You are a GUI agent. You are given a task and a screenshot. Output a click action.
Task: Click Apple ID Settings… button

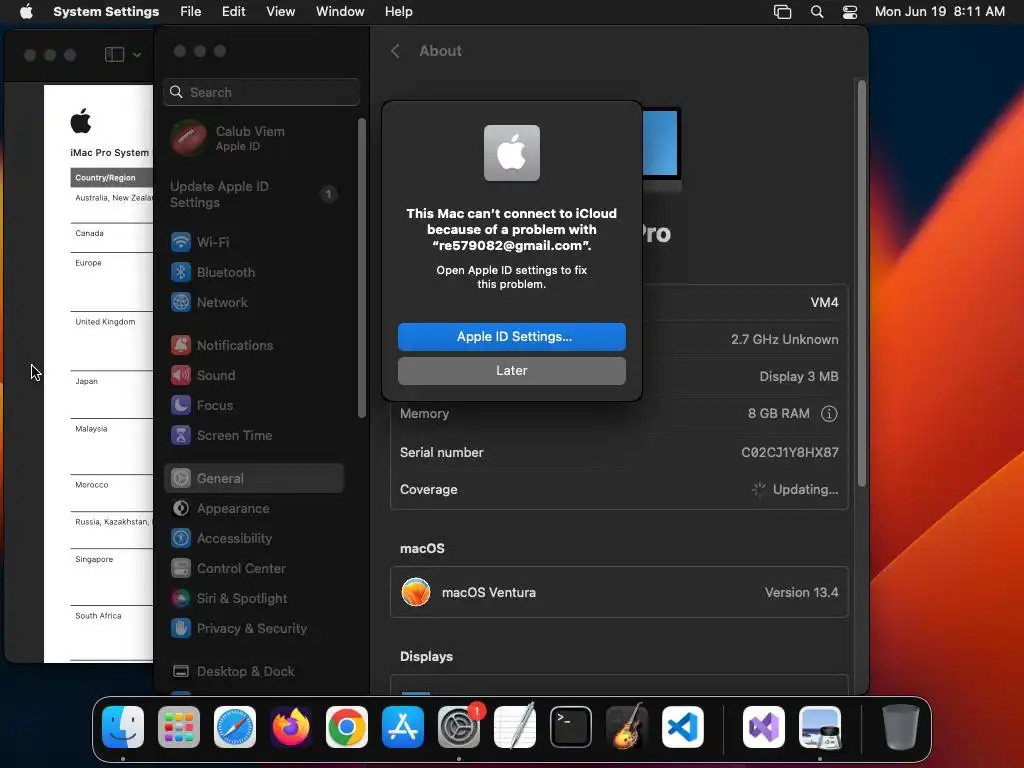[511, 337]
